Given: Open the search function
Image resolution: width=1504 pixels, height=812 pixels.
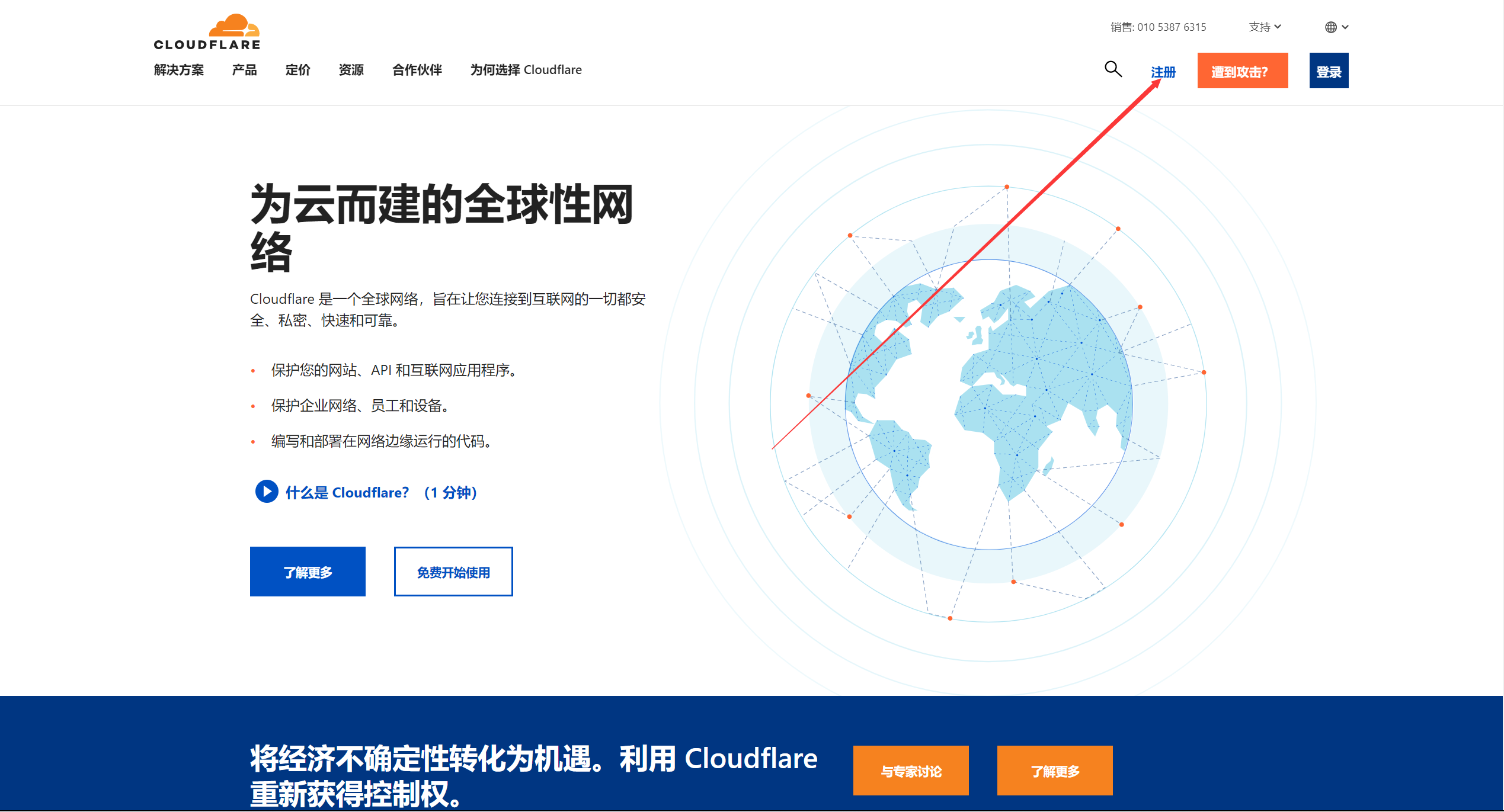Looking at the screenshot, I should pos(1113,69).
